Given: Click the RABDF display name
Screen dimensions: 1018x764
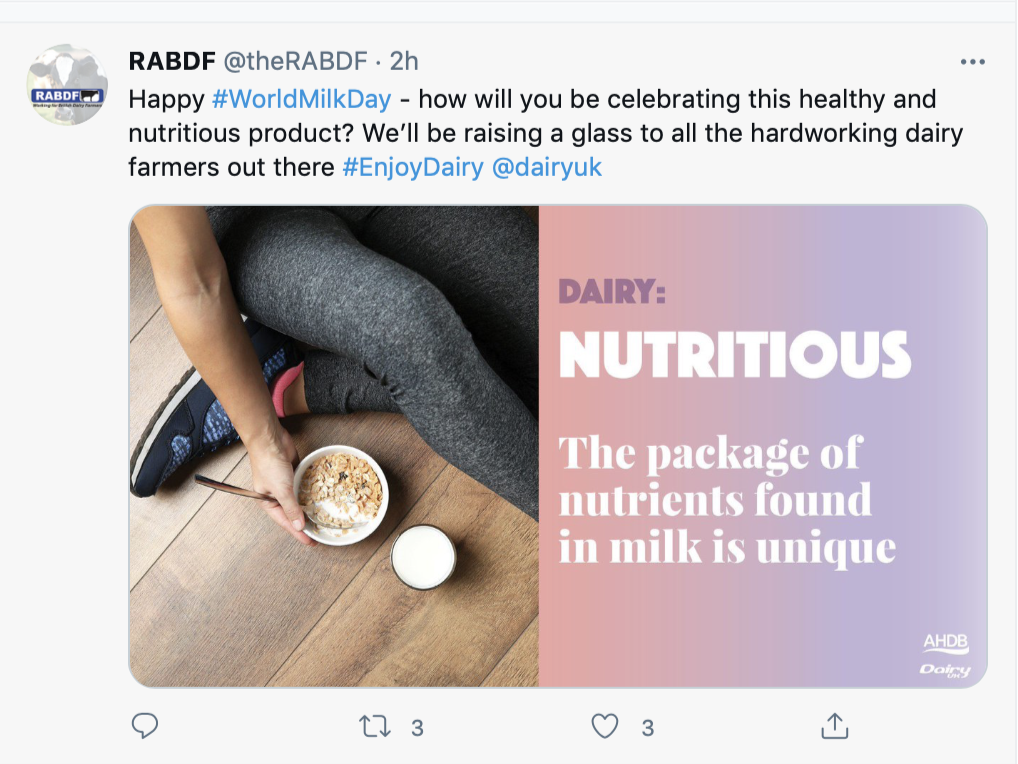Looking at the screenshot, I should 172,62.
